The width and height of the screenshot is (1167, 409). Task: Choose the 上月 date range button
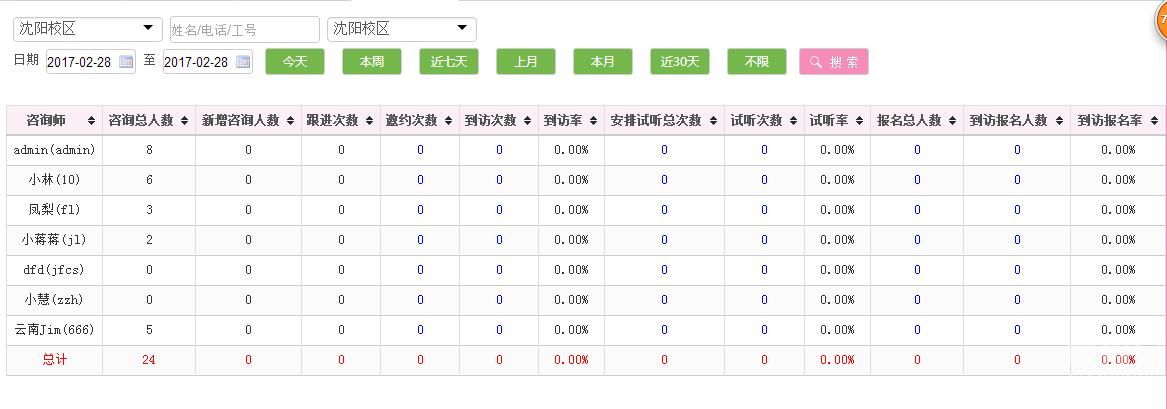525,62
